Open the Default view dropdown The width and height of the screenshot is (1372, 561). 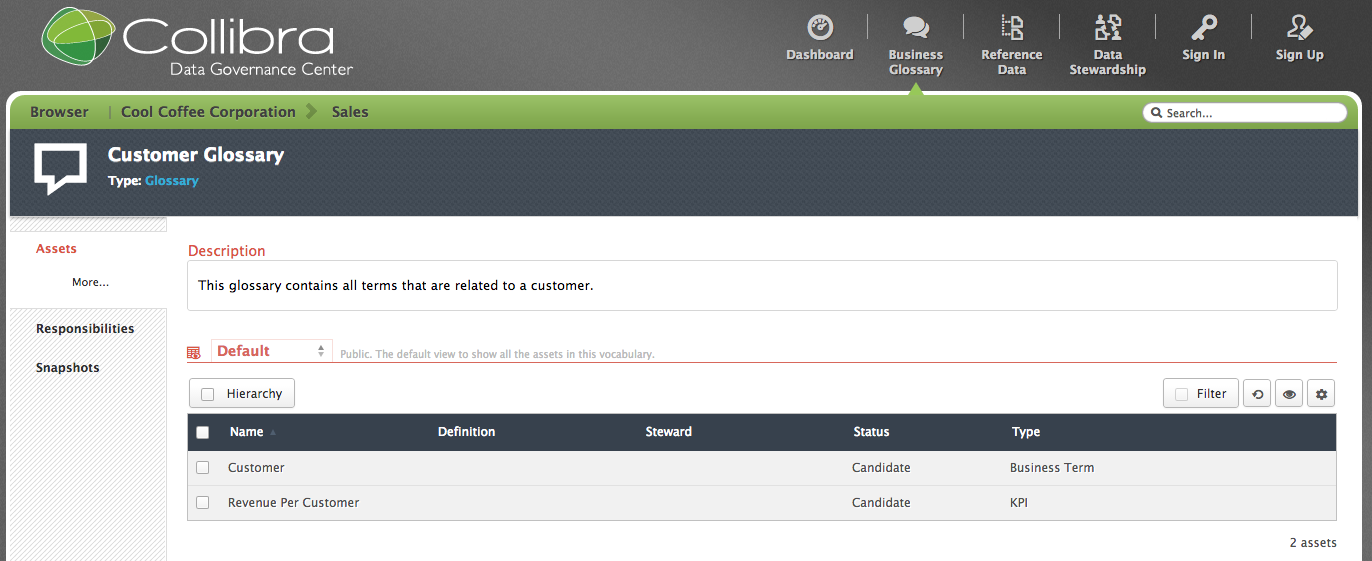coord(271,351)
